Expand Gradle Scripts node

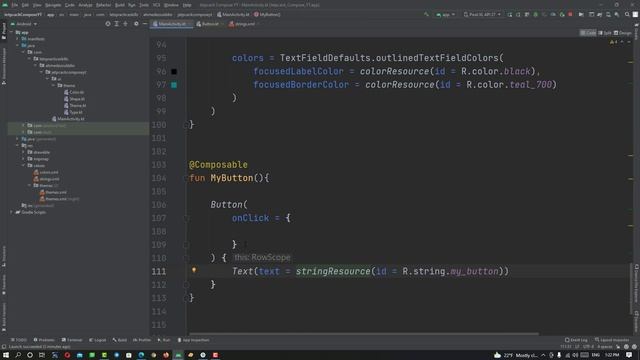(11, 212)
